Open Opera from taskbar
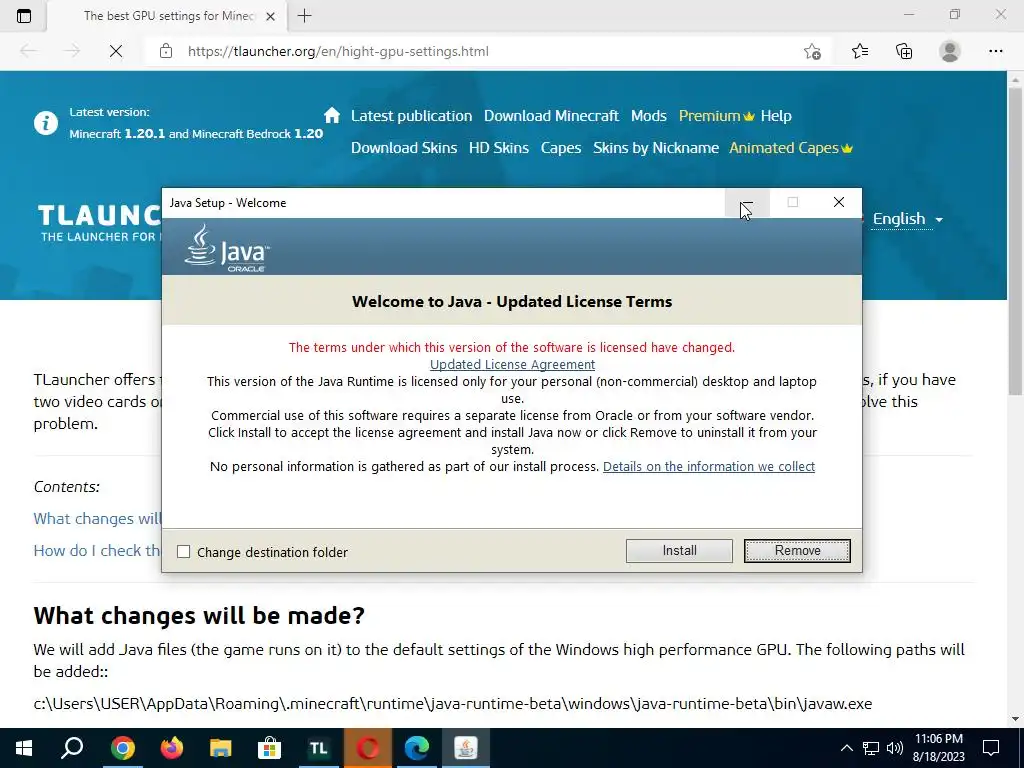 tap(368, 748)
